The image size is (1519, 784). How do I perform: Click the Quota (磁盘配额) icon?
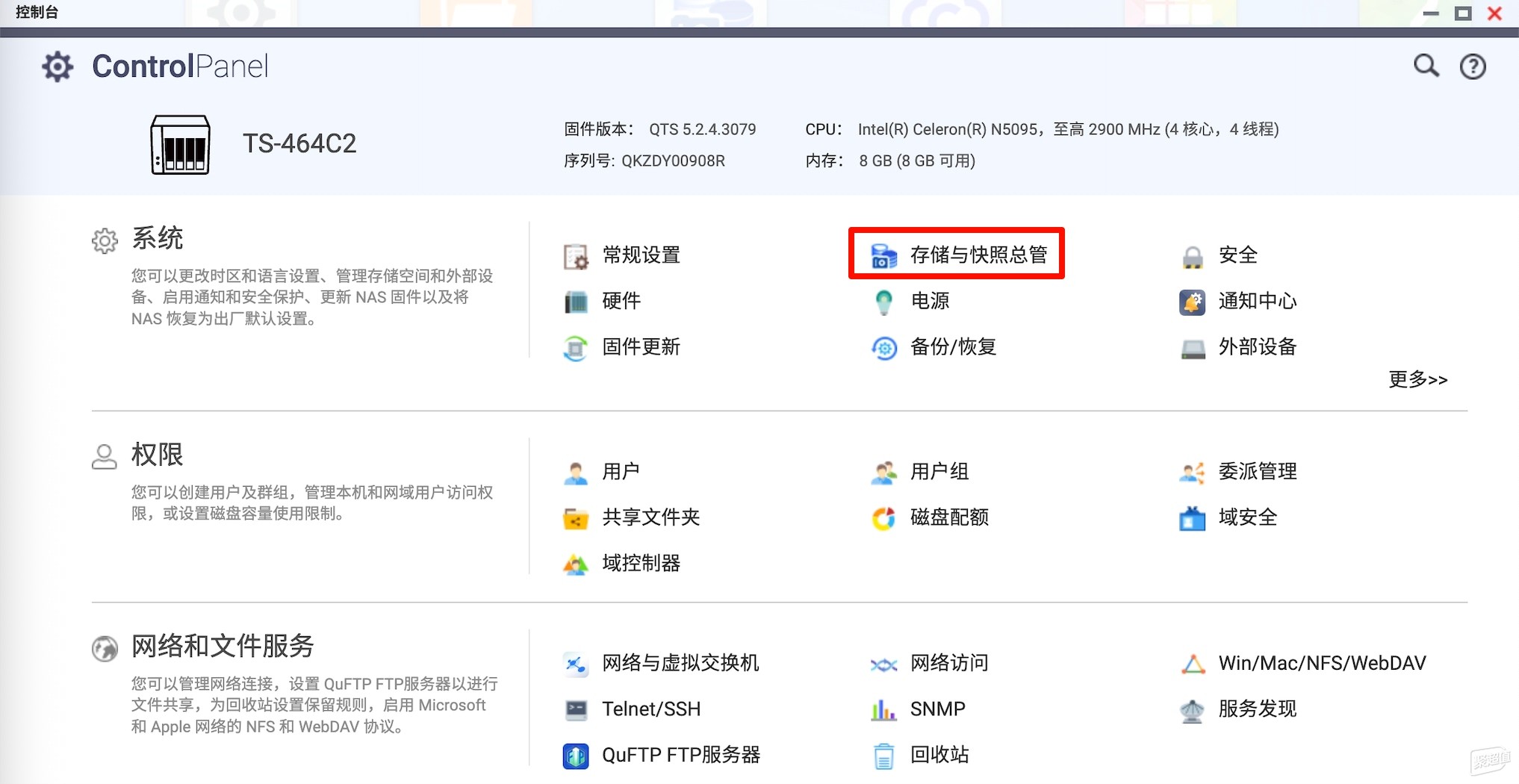click(884, 518)
